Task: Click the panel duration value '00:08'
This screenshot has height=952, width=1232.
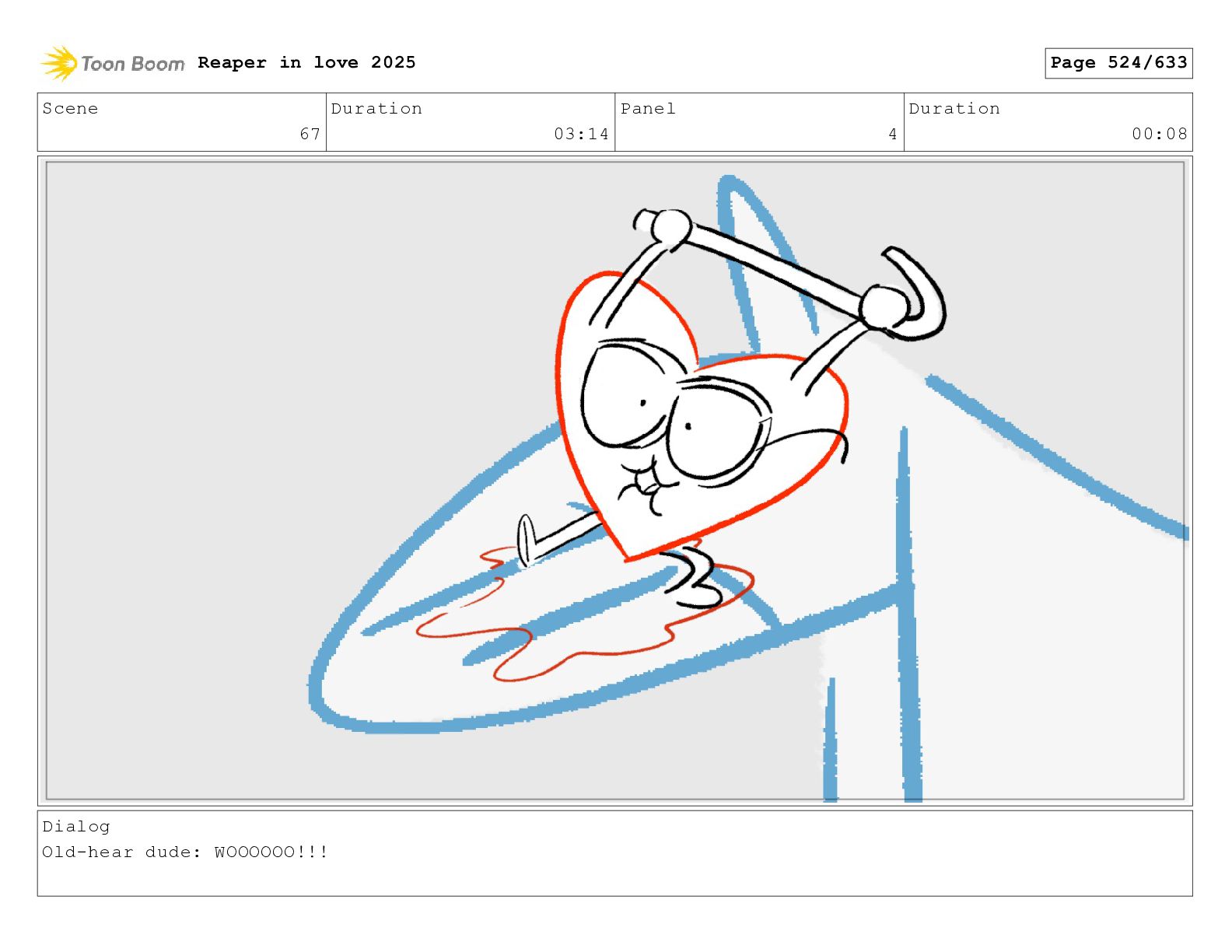Action: [x=1160, y=134]
